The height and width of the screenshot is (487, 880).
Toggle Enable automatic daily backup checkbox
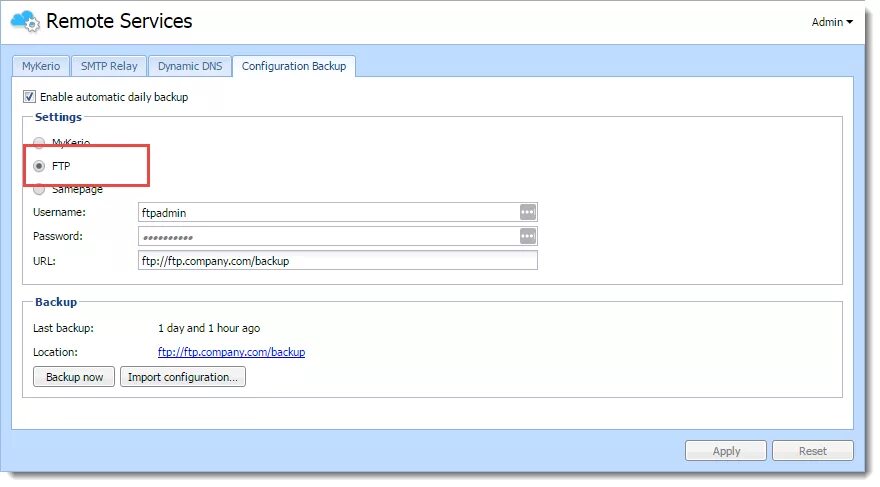(x=29, y=97)
